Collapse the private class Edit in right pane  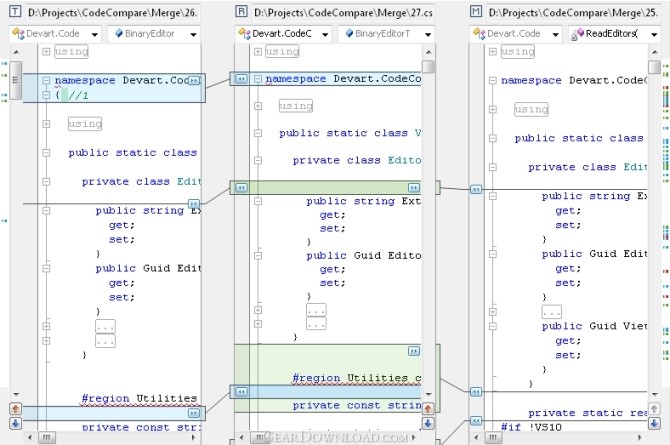click(493, 167)
